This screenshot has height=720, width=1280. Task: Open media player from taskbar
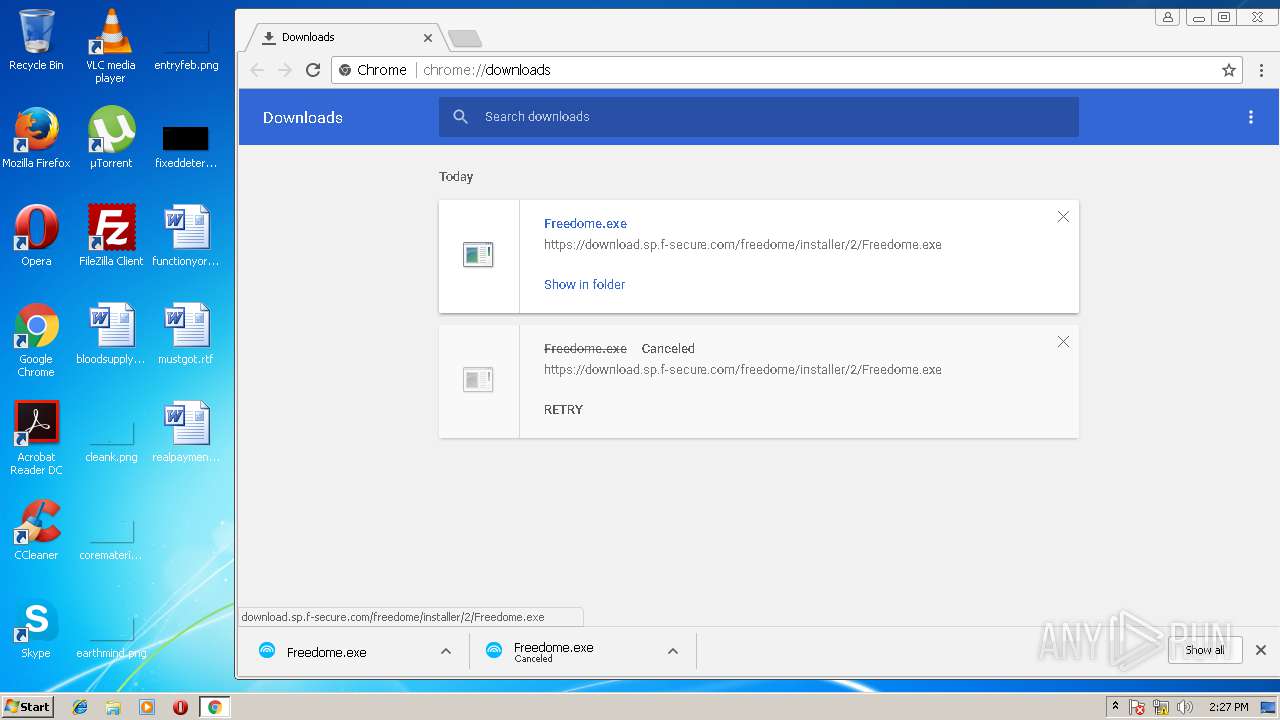coord(147,707)
